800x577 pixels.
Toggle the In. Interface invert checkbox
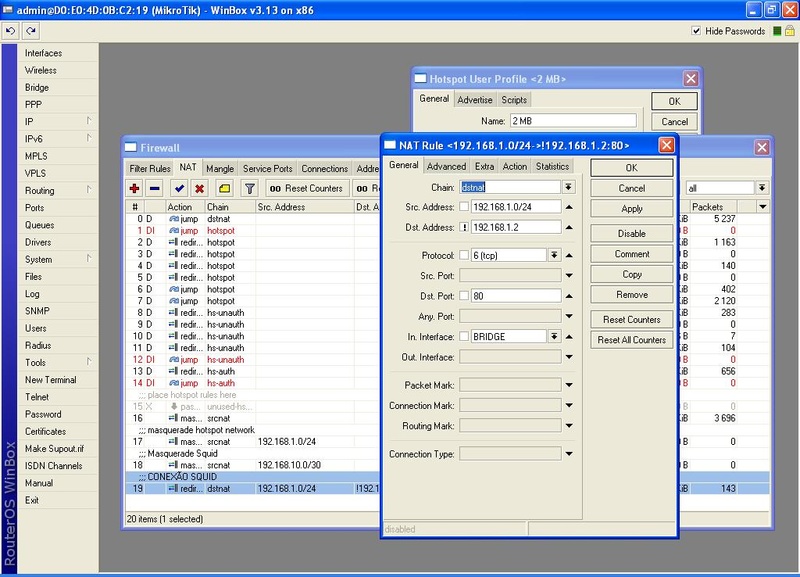[x=464, y=336]
